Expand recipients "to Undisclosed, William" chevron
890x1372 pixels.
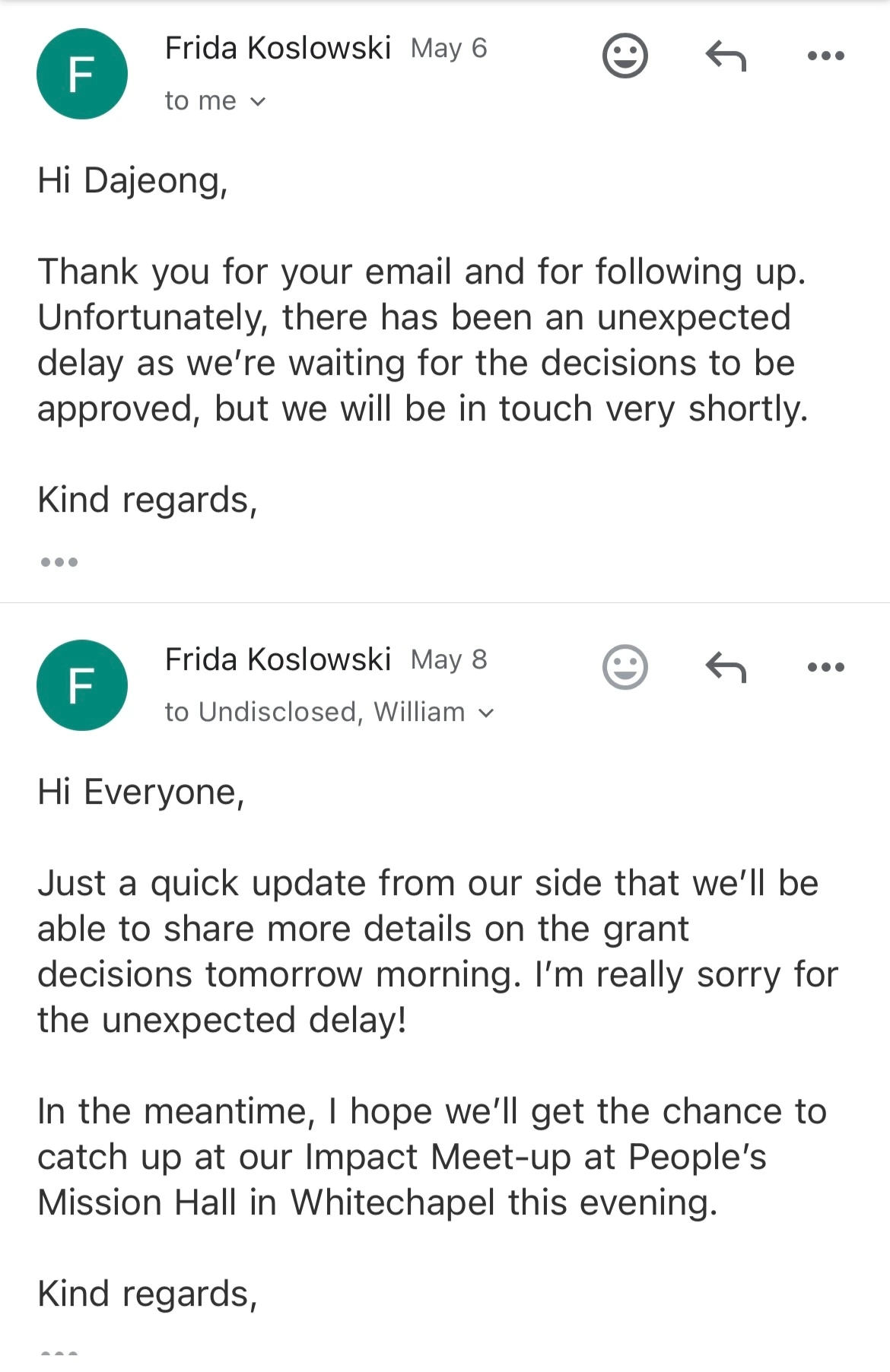486,713
